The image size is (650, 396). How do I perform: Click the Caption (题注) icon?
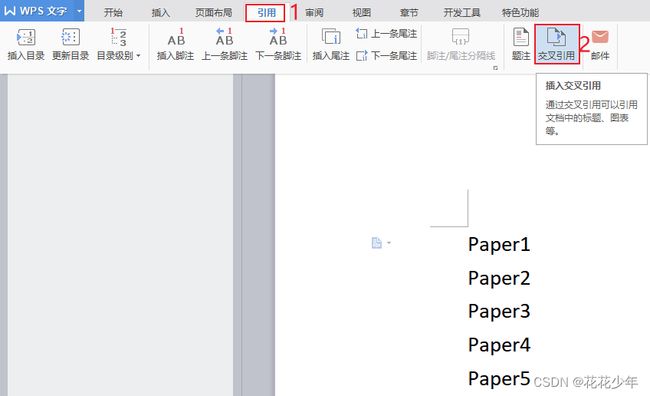pyautogui.click(x=521, y=37)
